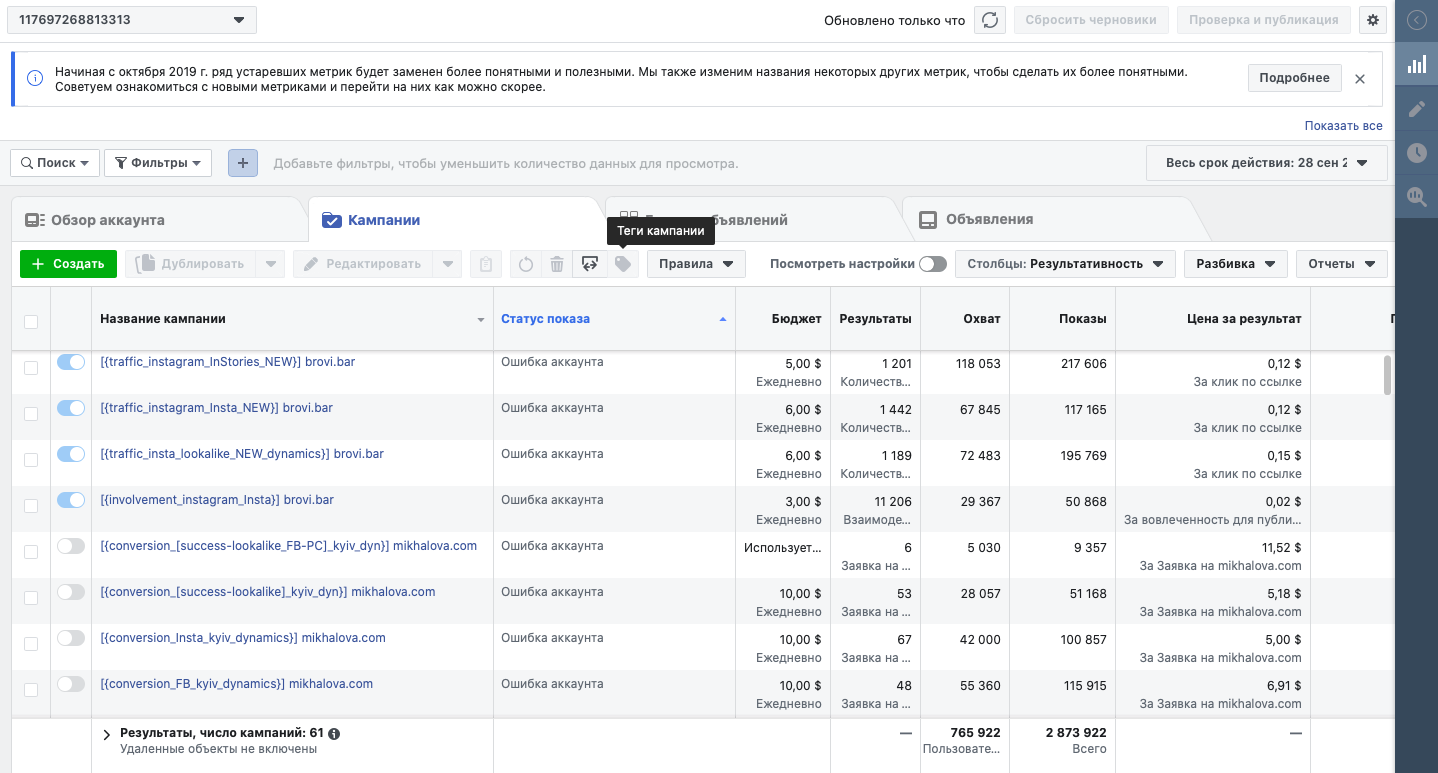The height and width of the screenshot is (773, 1438).
Task: Click the refresh data icon next to 'Обновлено только что'
Action: (990, 20)
